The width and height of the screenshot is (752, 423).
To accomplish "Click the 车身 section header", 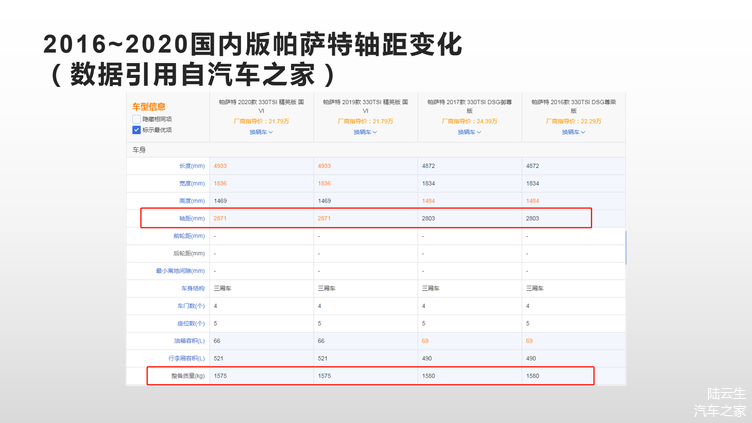I will (139, 150).
